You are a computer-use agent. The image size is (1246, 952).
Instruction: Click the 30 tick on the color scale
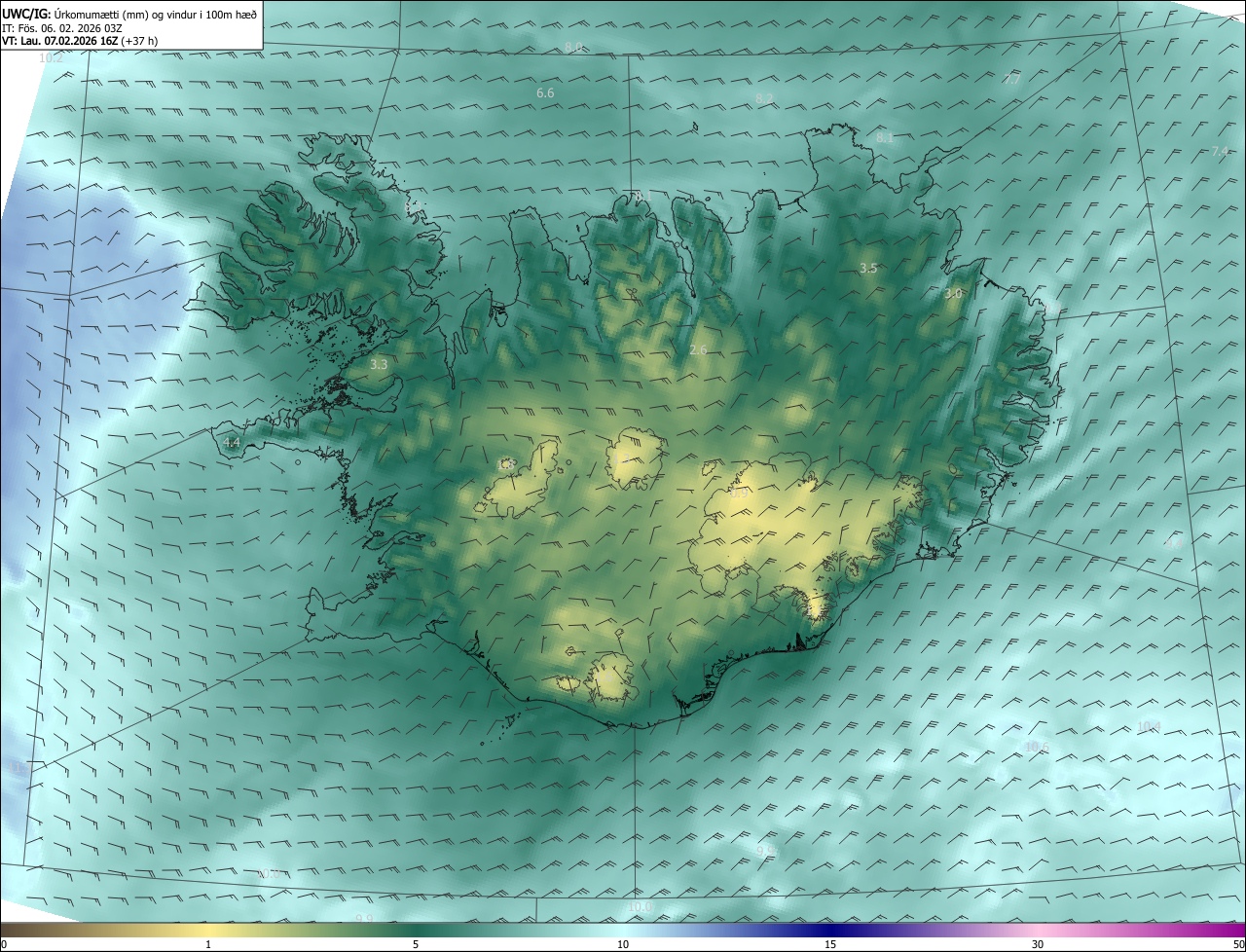coord(1038,944)
